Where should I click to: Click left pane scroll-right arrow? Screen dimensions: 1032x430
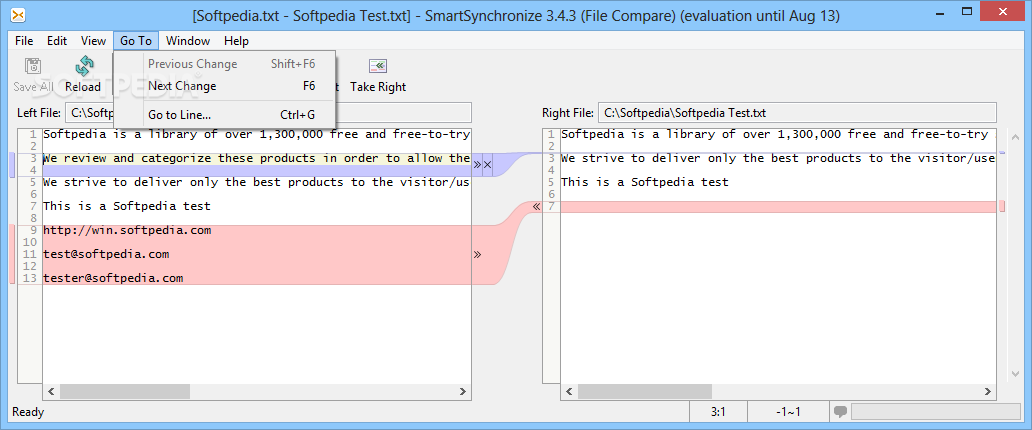pos(463,392)
